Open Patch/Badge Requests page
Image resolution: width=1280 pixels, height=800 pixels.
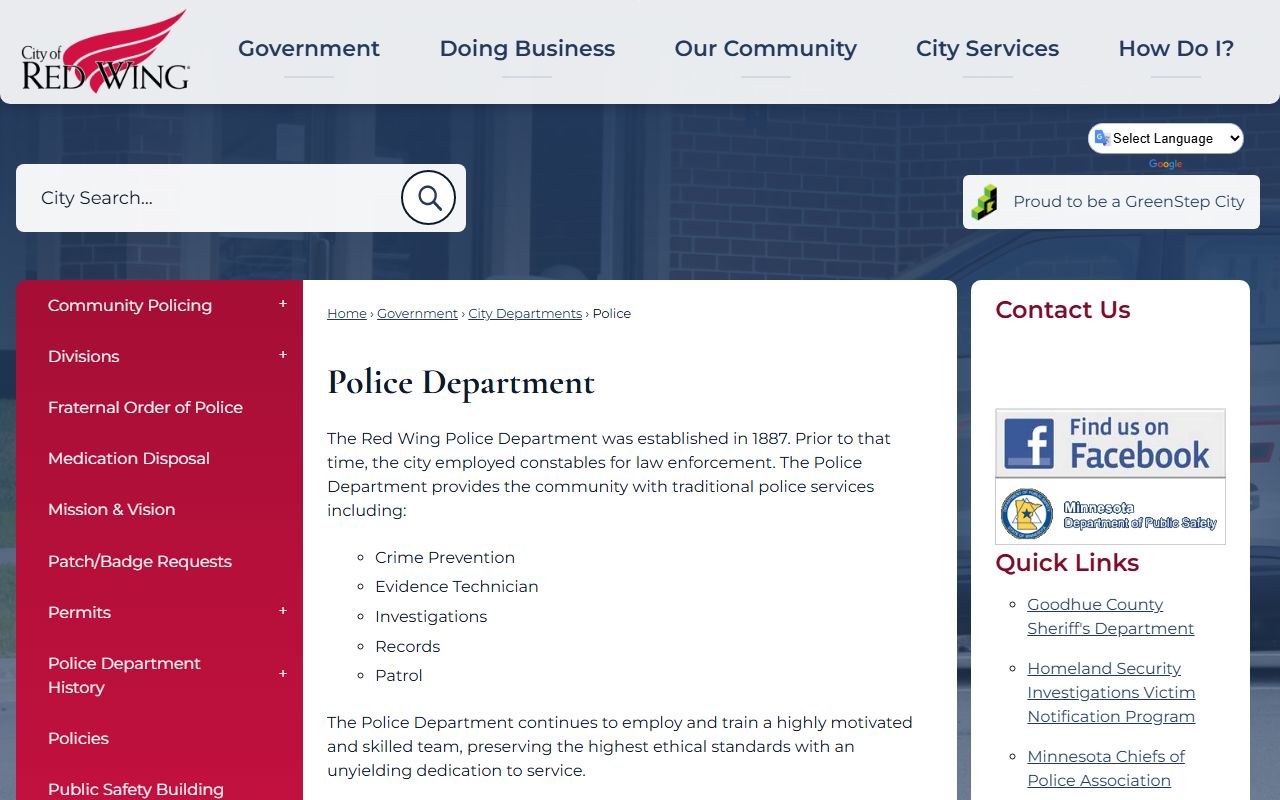point(140,562)
